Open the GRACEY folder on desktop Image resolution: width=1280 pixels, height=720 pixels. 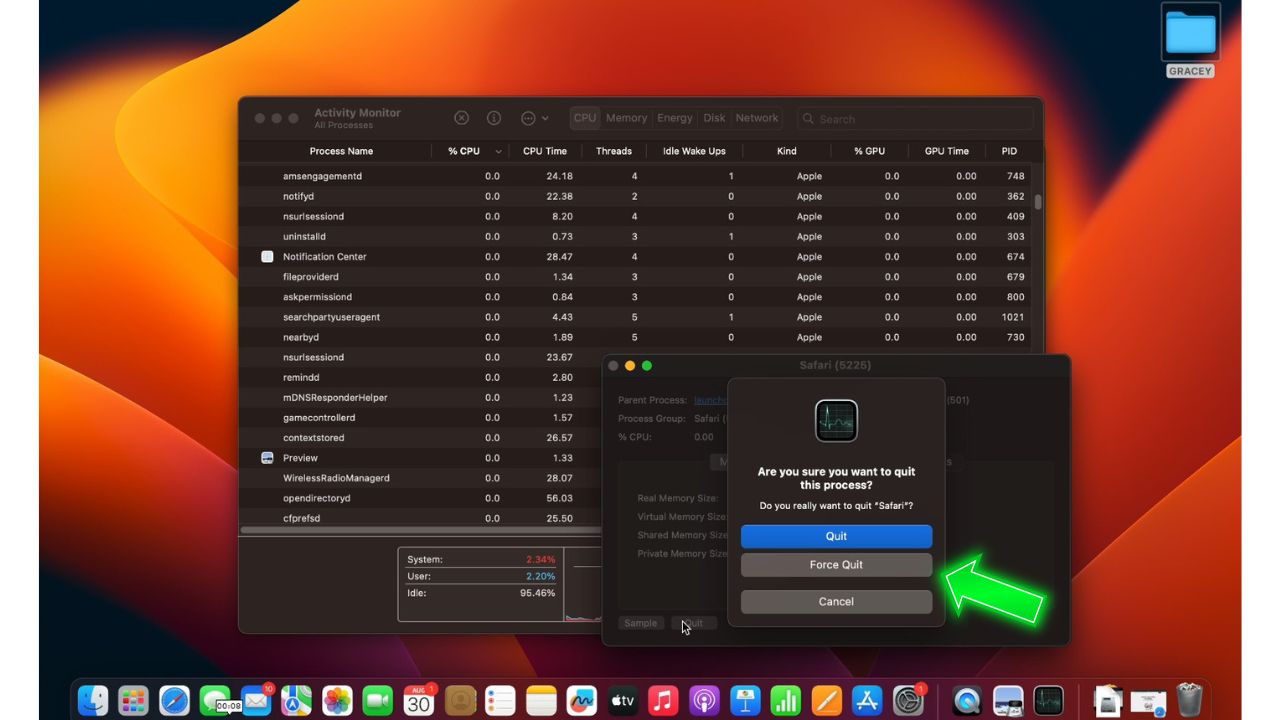(x=1190, y=40)
